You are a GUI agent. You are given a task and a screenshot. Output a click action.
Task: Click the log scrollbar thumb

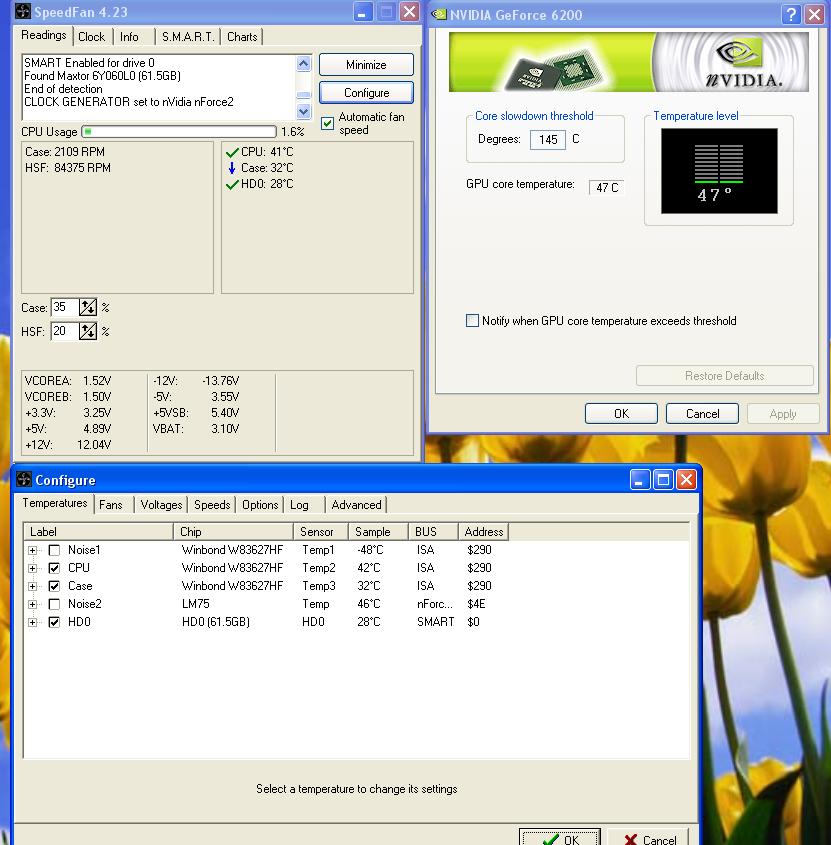pos(304,95)
